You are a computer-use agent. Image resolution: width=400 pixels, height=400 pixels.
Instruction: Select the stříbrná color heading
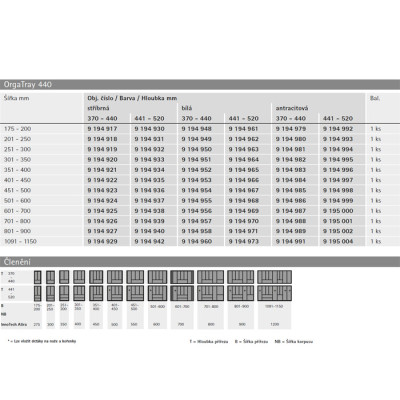pos(98,108)
